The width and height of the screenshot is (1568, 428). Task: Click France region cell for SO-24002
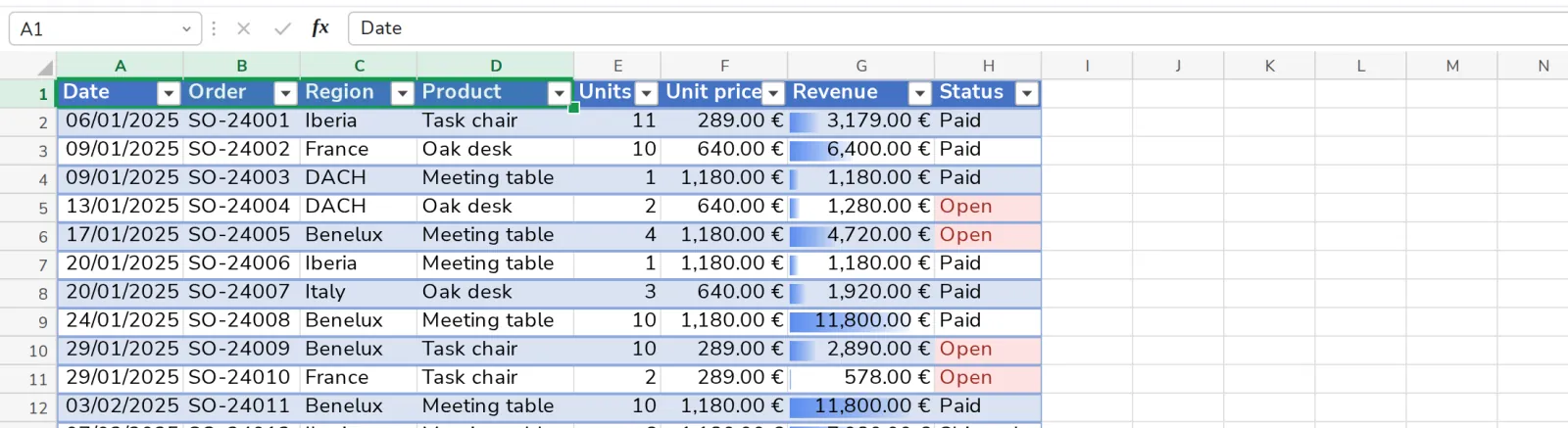359,149
